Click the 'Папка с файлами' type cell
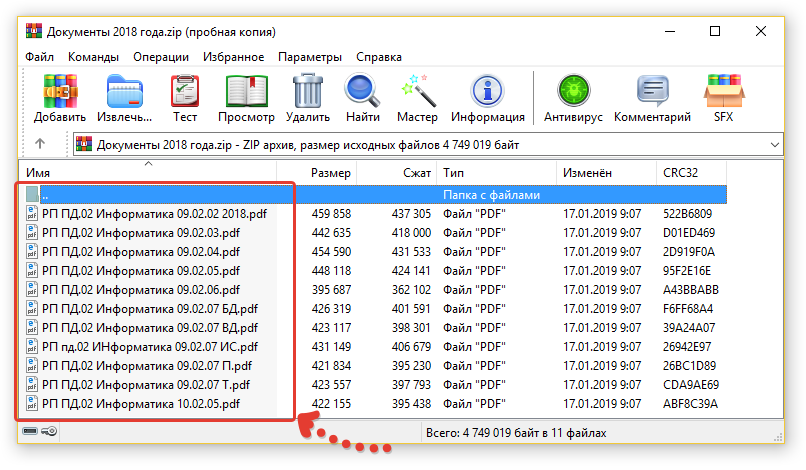This screenshot has height=470, width=806. pos(491,195)
